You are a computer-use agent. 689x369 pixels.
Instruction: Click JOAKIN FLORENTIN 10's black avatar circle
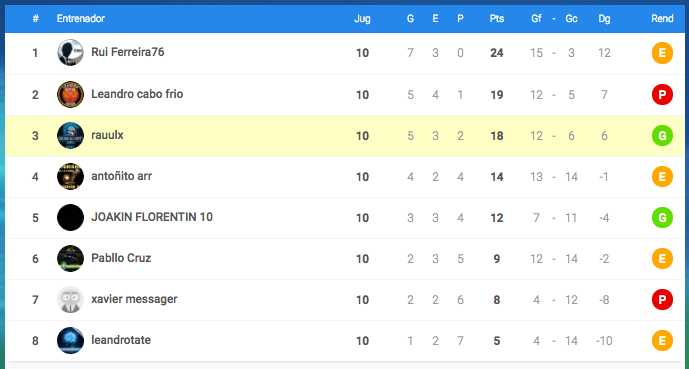point(70,217)
